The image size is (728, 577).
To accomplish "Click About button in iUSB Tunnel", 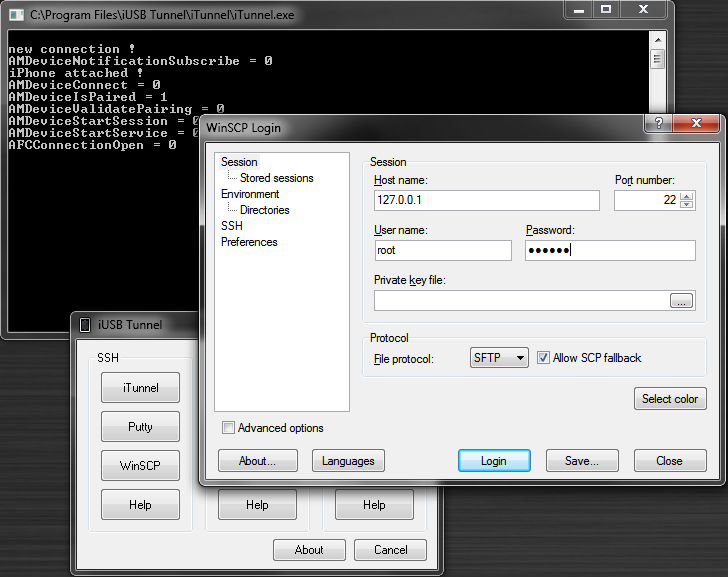I will click(x=309, y=550).
